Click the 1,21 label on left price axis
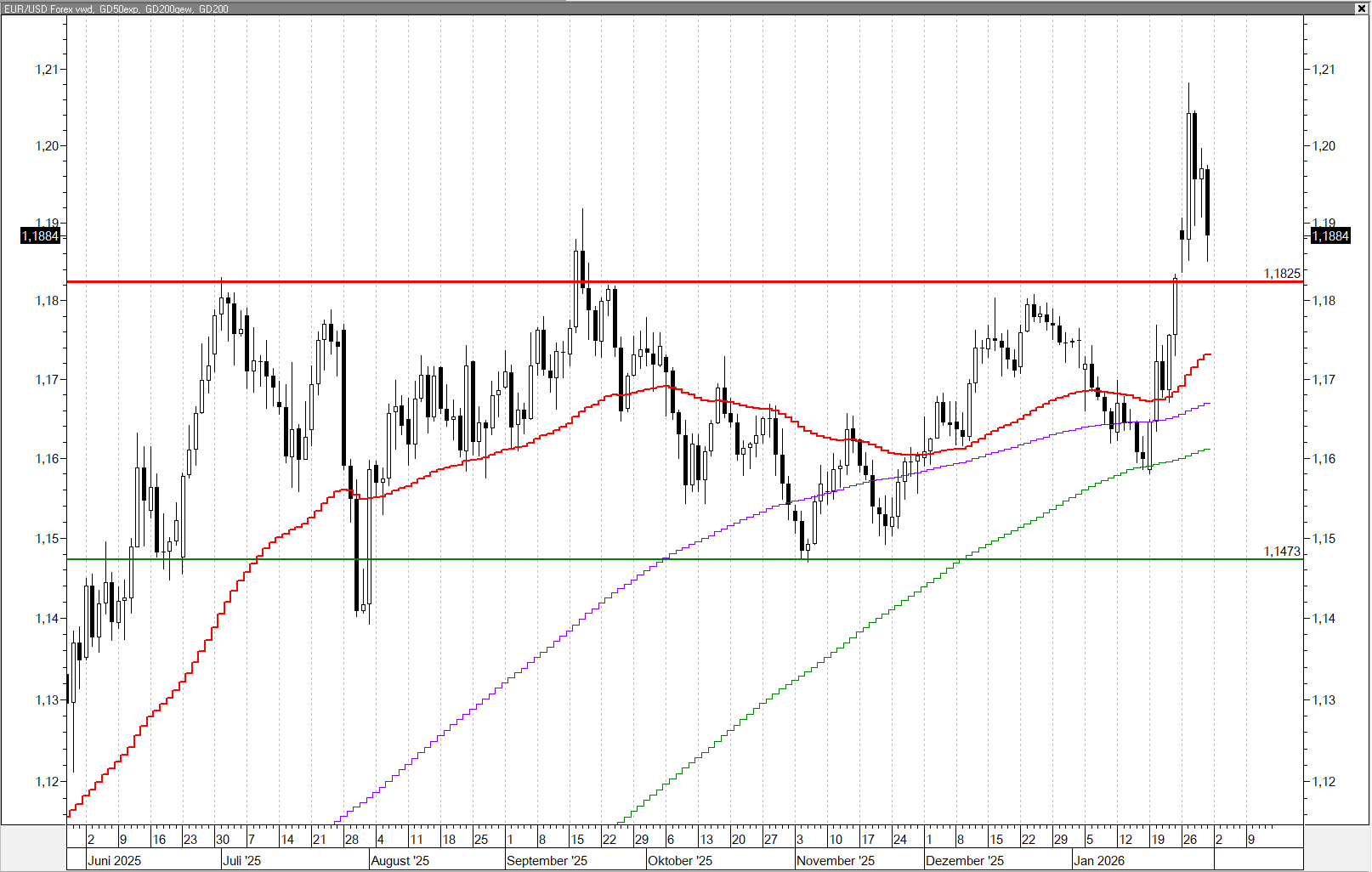This screenshot has width=1372, height=872. (47, 70)
